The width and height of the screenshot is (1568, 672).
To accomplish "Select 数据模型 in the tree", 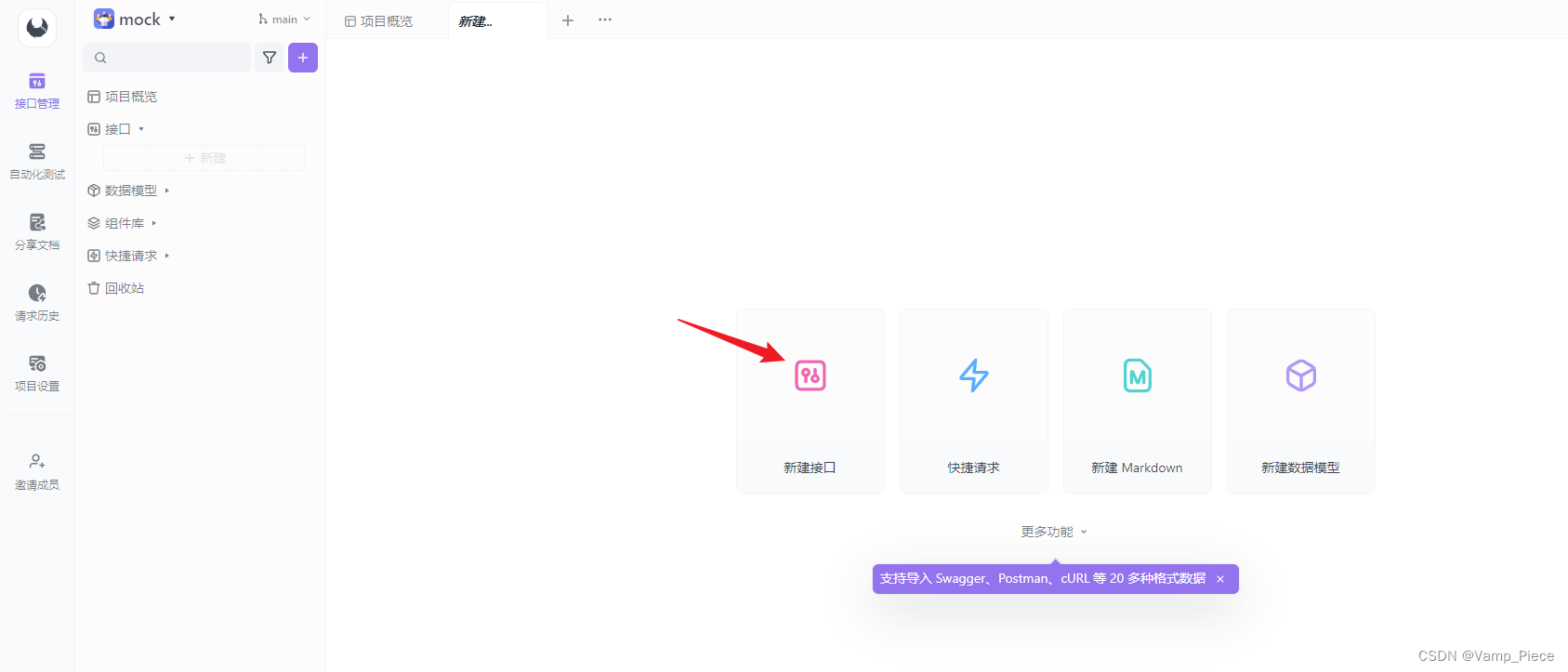I will click(131, 191).
